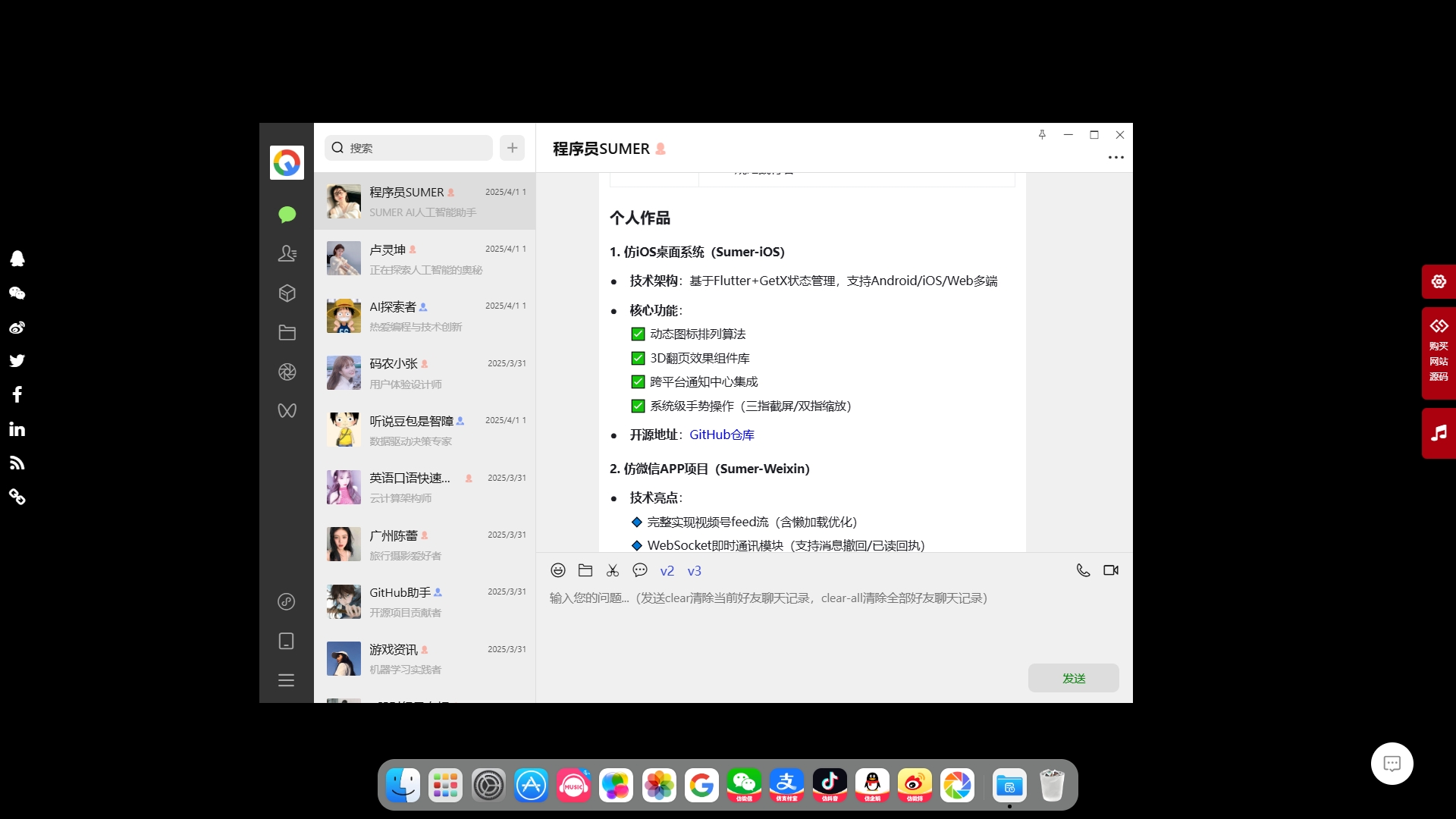Screen dimensions: 1456x819
Task: Click the scissors screenshot icon
Action: tap(613, 570)
